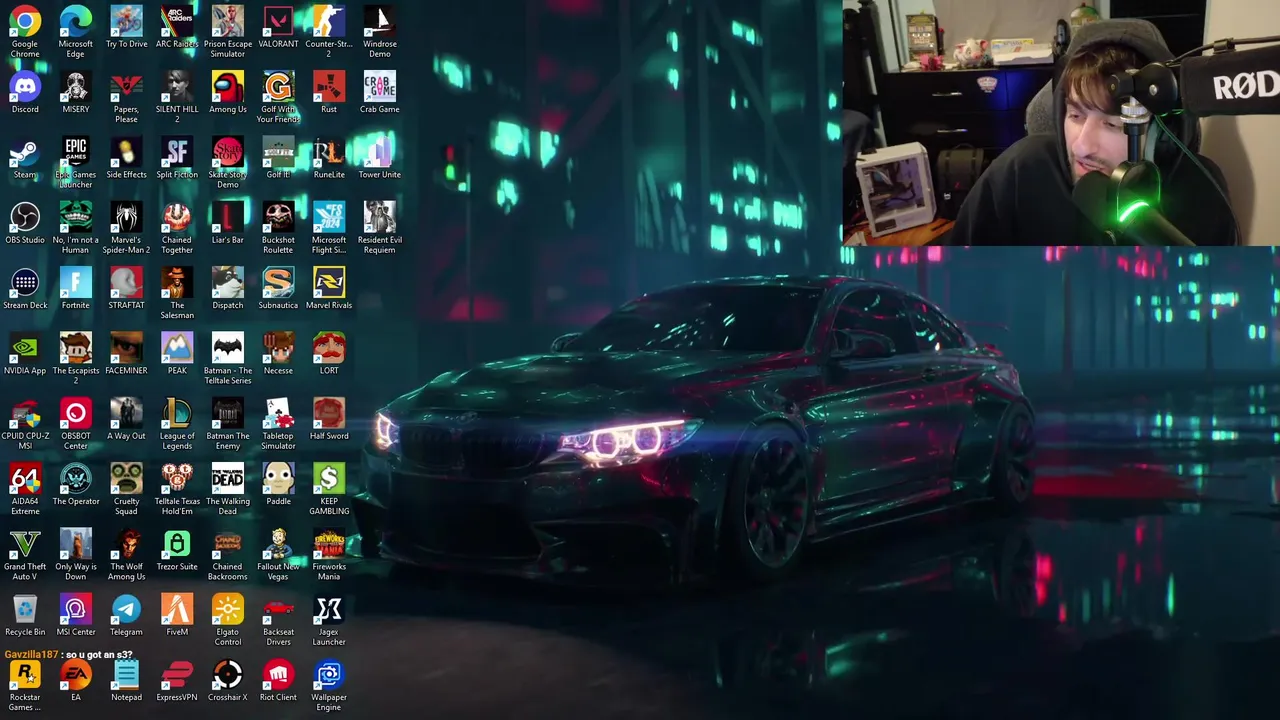Open the Golf It! shortcut
Viewport: 1280px width, 720px height.
pyautogui.click(x=278, y=152)
